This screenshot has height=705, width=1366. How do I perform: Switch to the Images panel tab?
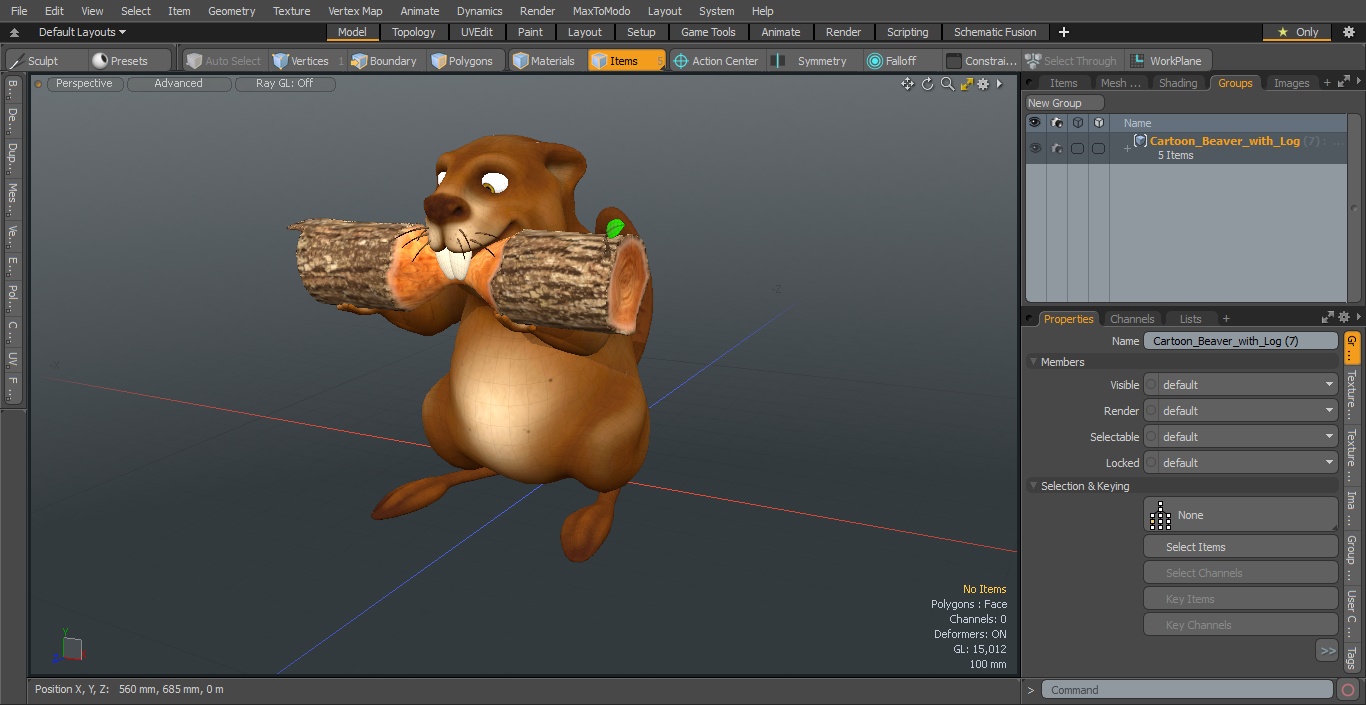pyautogui.click(x=1291, y=83)
